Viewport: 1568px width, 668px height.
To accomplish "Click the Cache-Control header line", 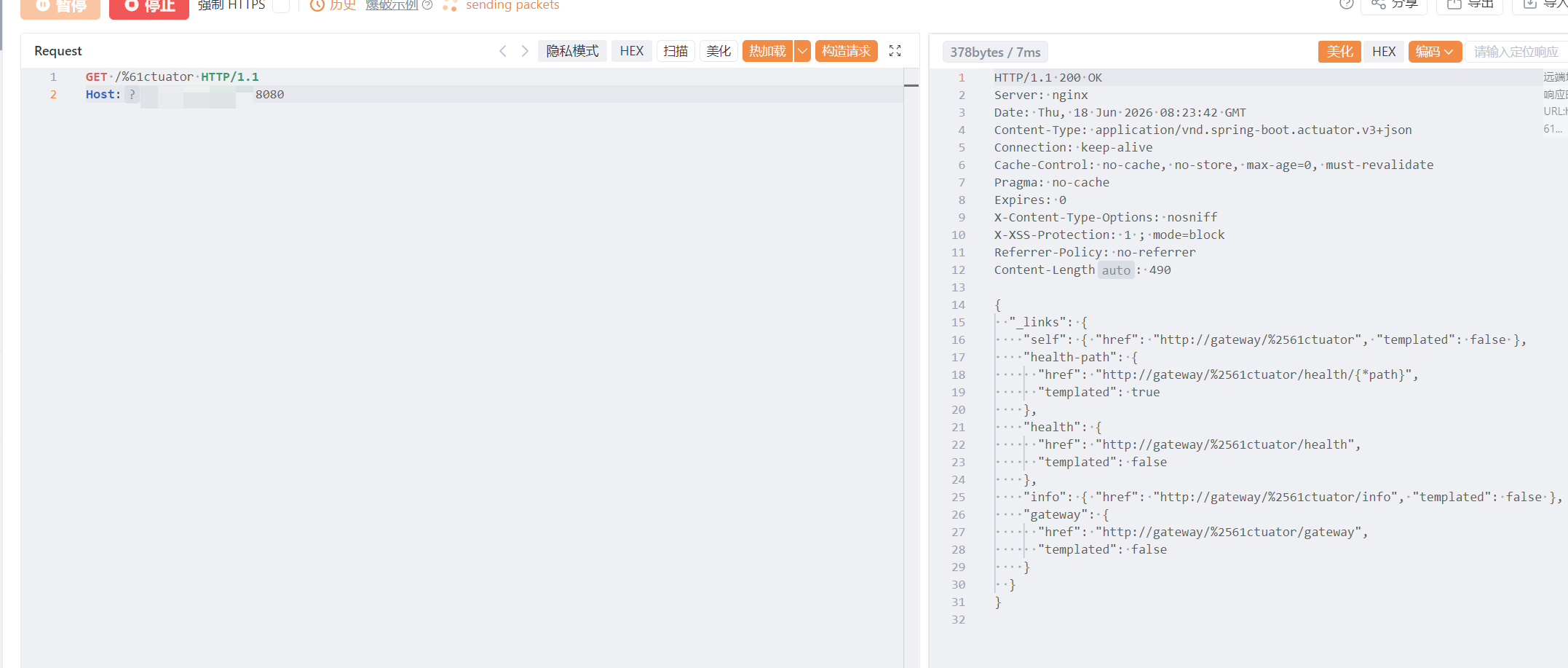I will point(1214,165).
